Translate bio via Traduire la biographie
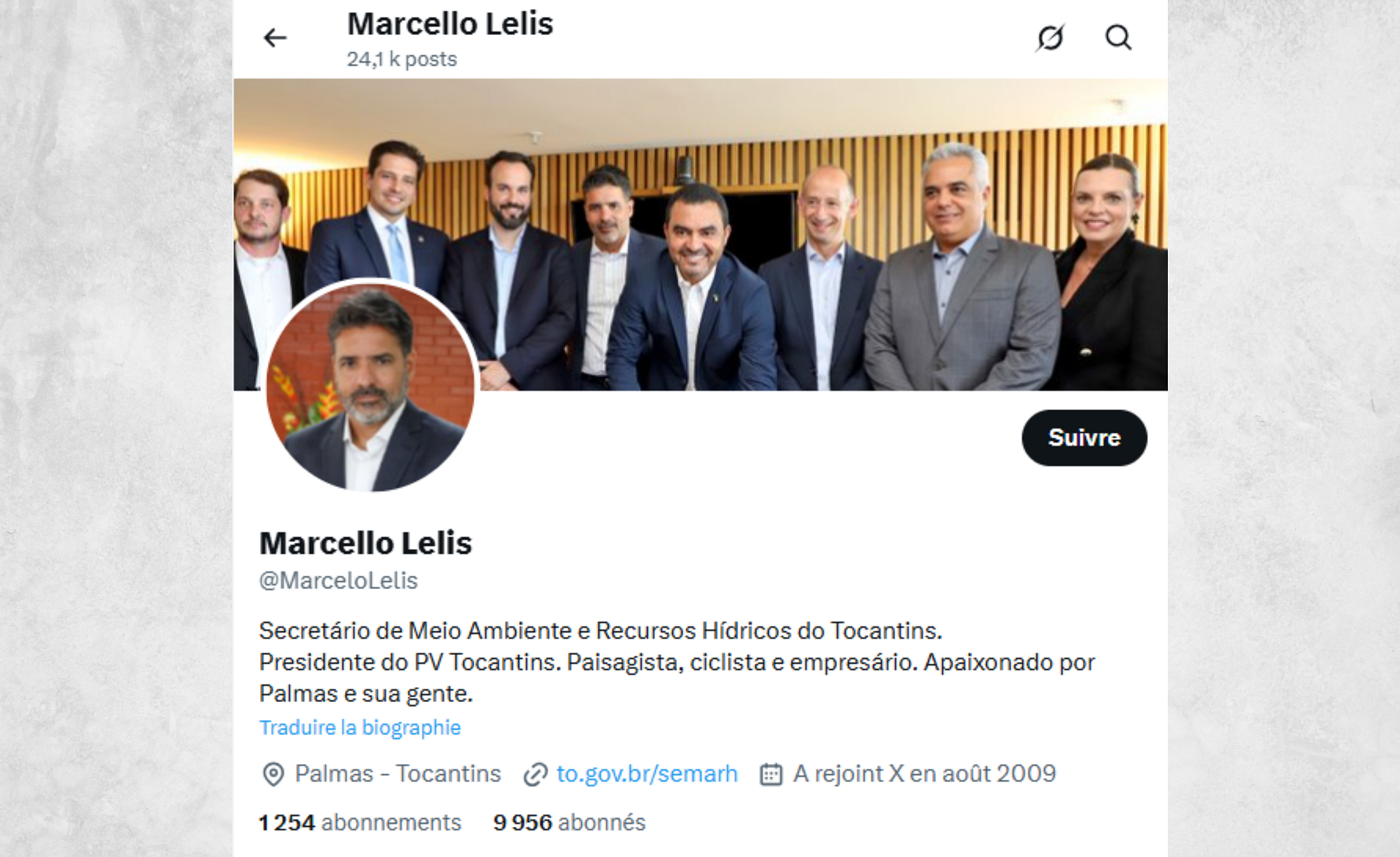This screenshot has width=1400, height=857. (x=360, y=728)
